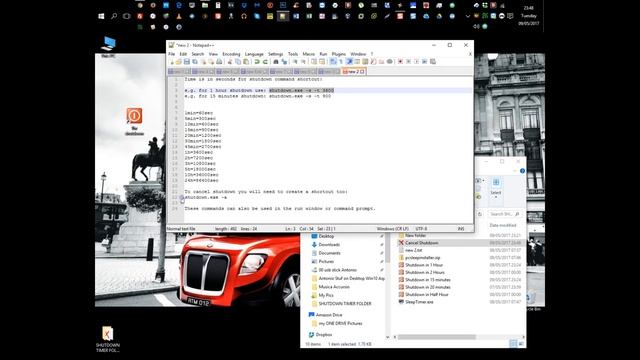Click the green Undo arrow in Notepad++

point(257,62)
